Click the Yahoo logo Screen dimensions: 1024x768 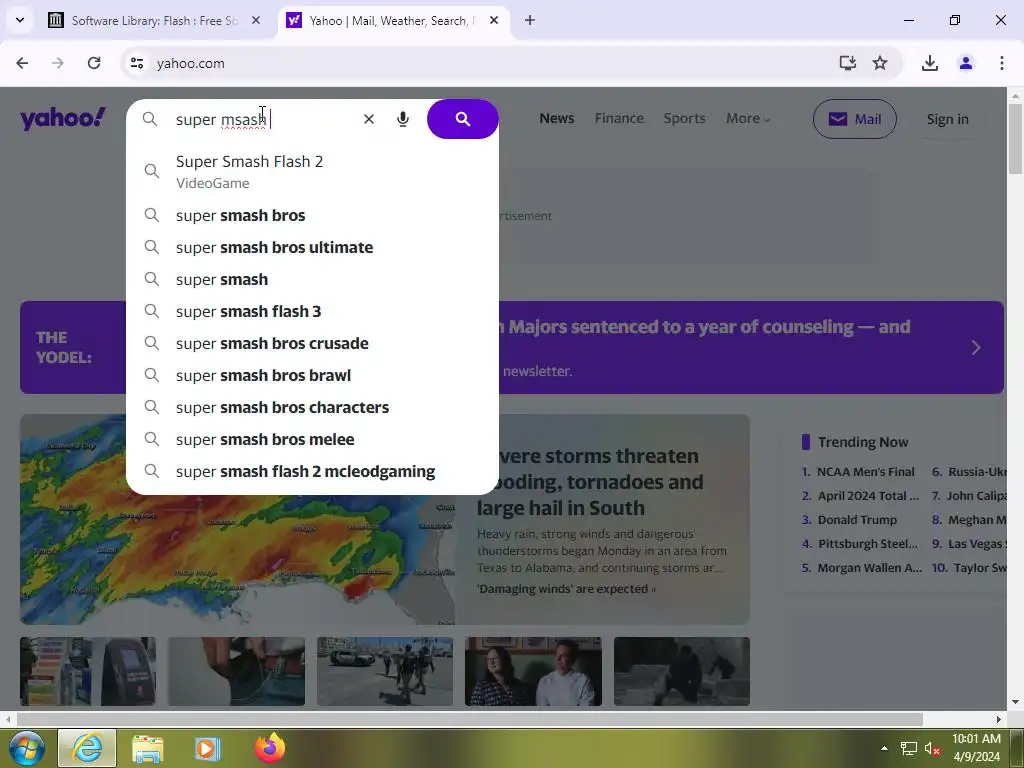pos(63,118)
